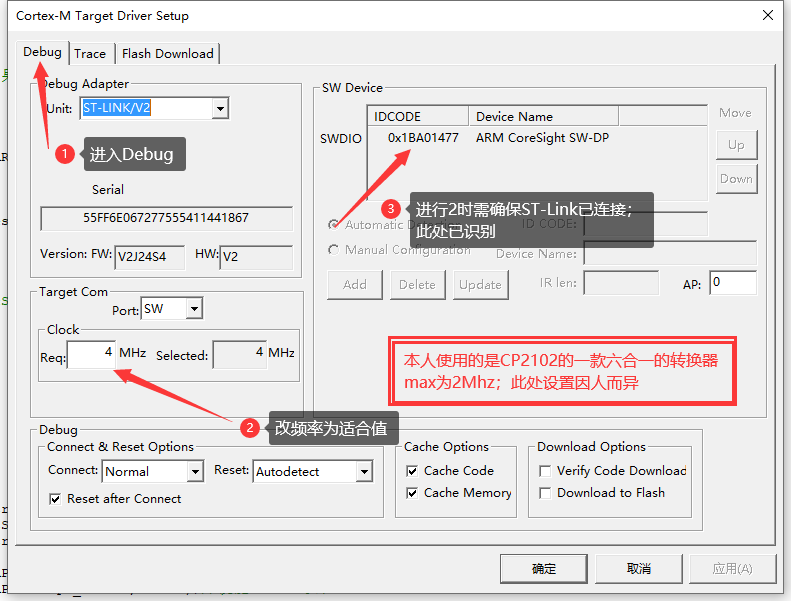Image resolution: width=791 pixels, height=601 pixels.
Task: Click the Update device button
Action: click(x=480, y=285)
